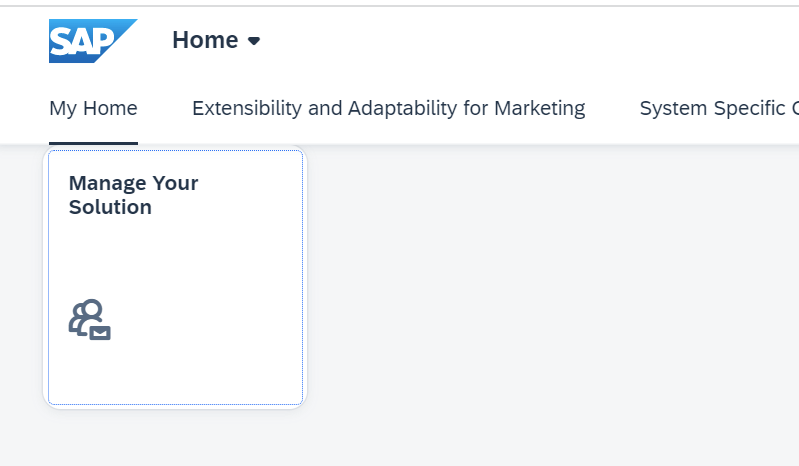Open the people-with-envelope tile icon
Image resolution: width=799 pixels, height=466 pixels.
(90, 319)
